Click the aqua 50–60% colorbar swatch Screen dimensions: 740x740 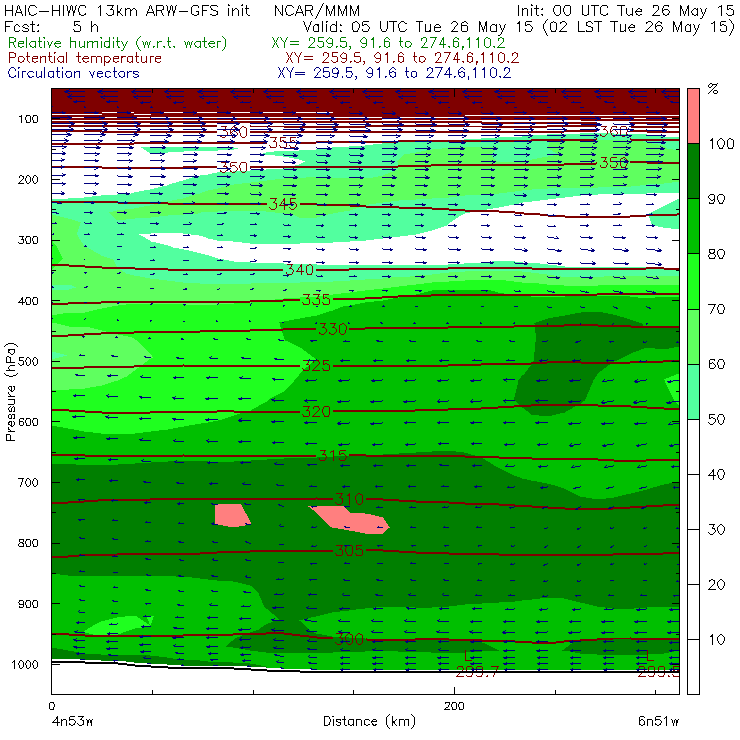[x=693, y=392]
